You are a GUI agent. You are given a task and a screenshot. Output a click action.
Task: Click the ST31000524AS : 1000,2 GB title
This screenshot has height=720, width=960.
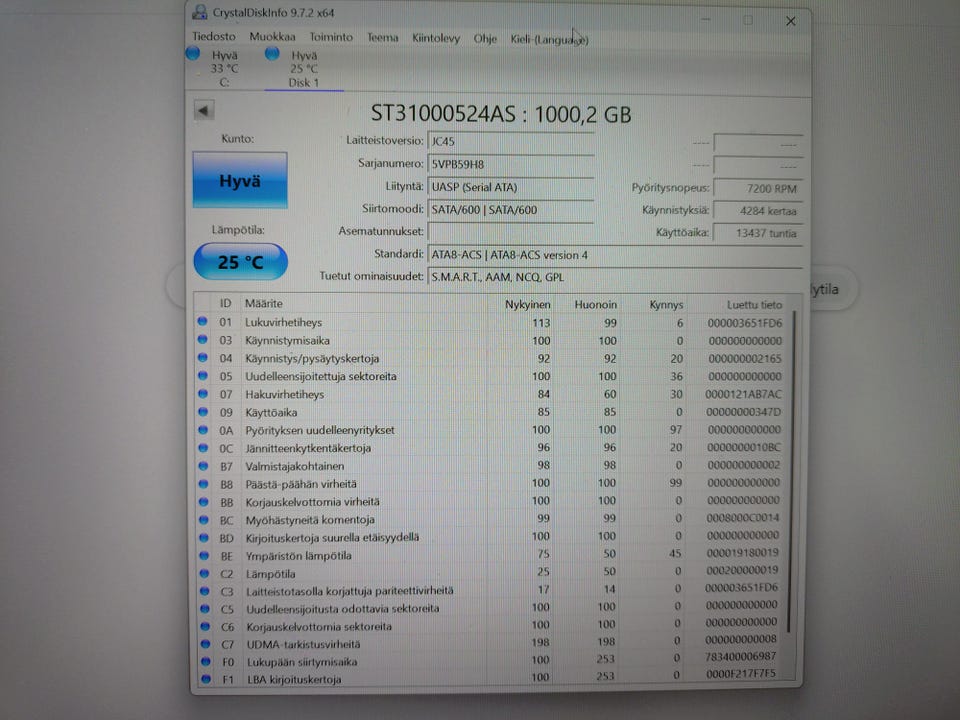coord(501,114)
